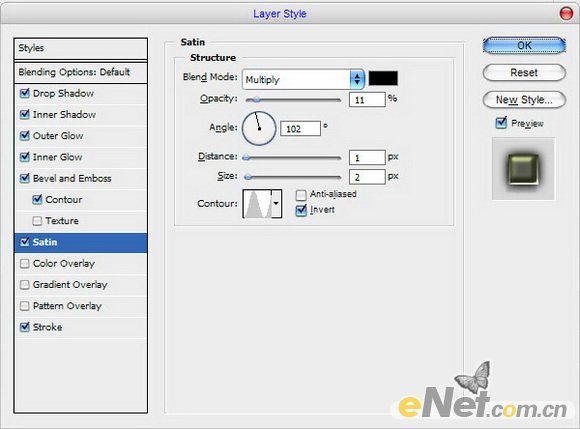Enable the Anti-aliased checkbox
Image resolution: width=580 pixels, height=429 pixels.
tap(301, 195)
